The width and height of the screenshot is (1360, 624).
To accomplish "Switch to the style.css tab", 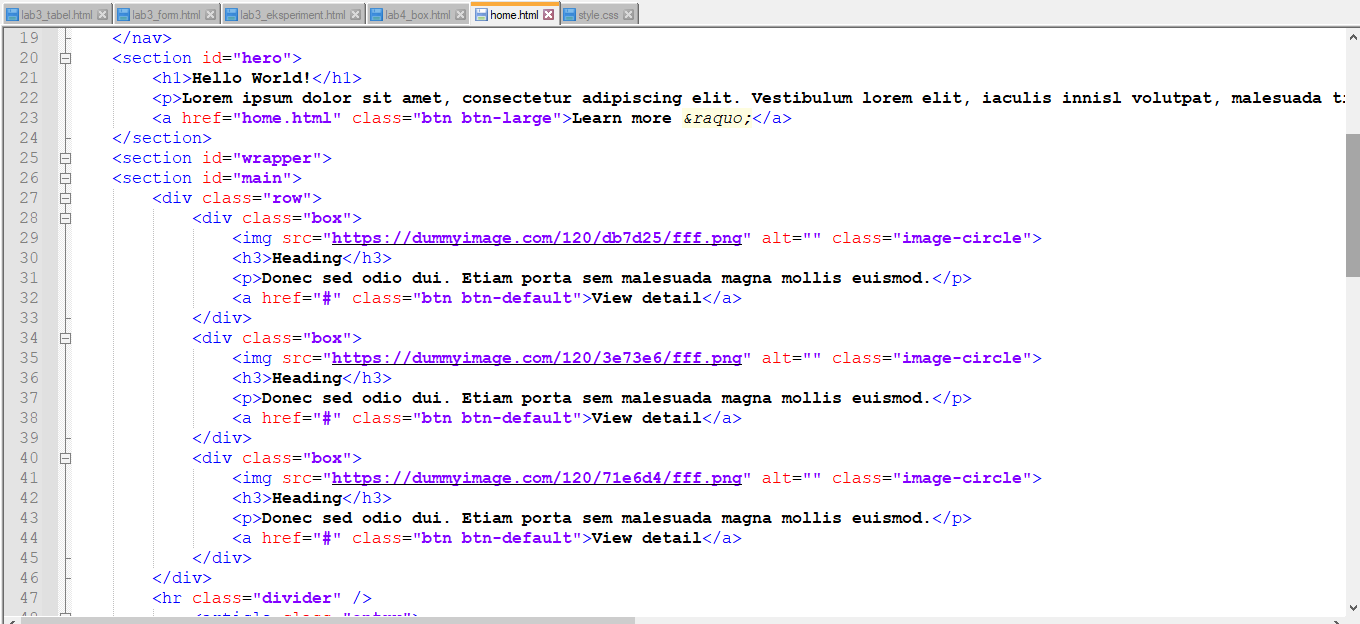I will click(596, 14).
